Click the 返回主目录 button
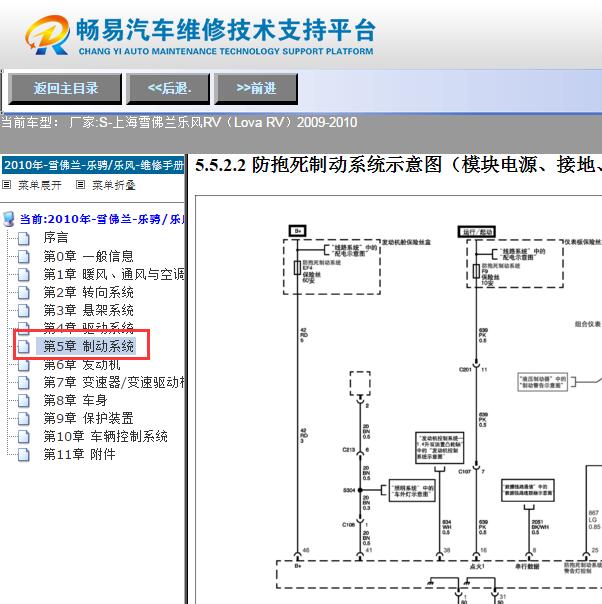This screenshot has width=602, height=604. click(65, 89)
